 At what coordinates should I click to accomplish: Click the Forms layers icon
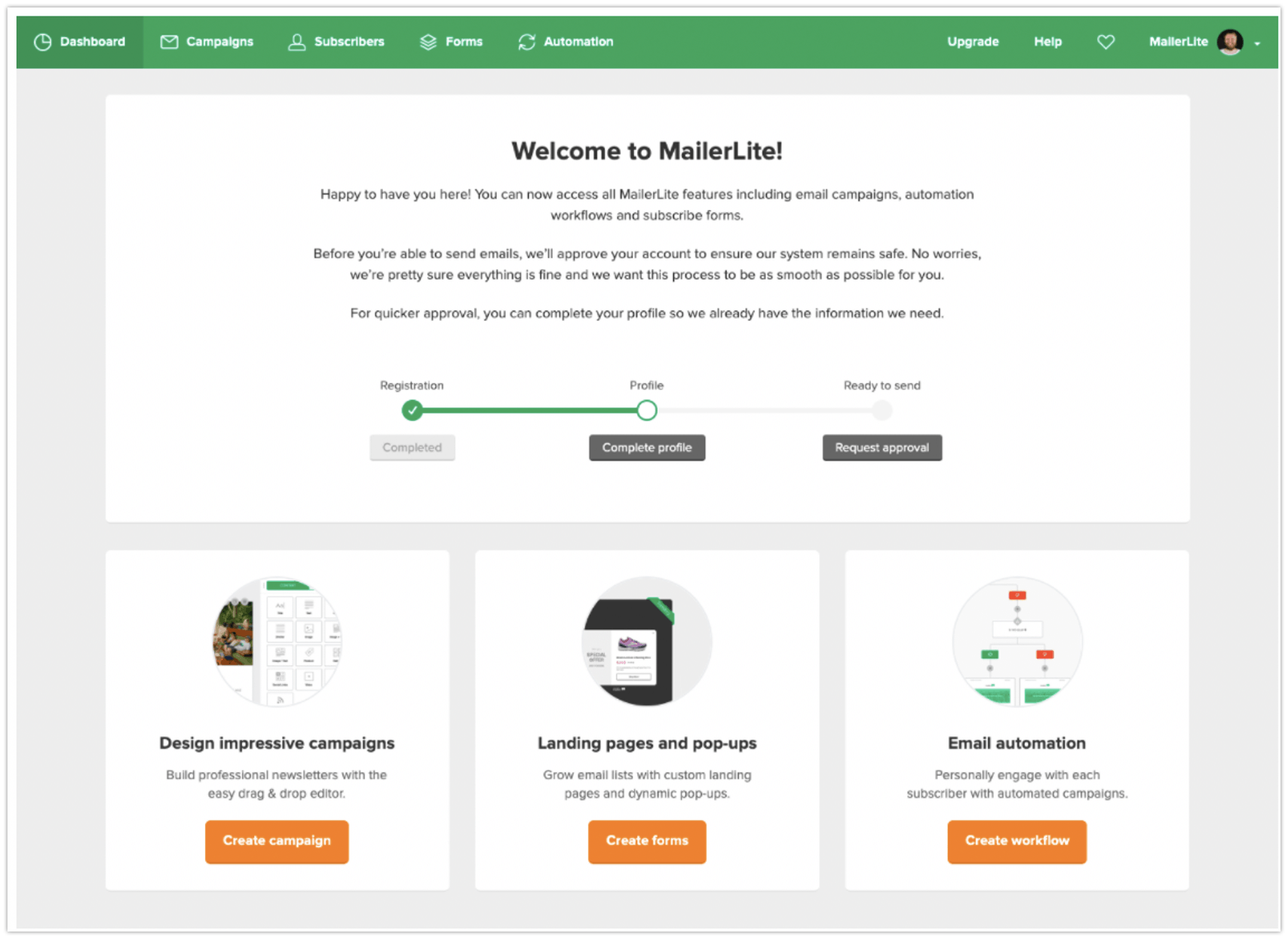click(x=428, y=42)
